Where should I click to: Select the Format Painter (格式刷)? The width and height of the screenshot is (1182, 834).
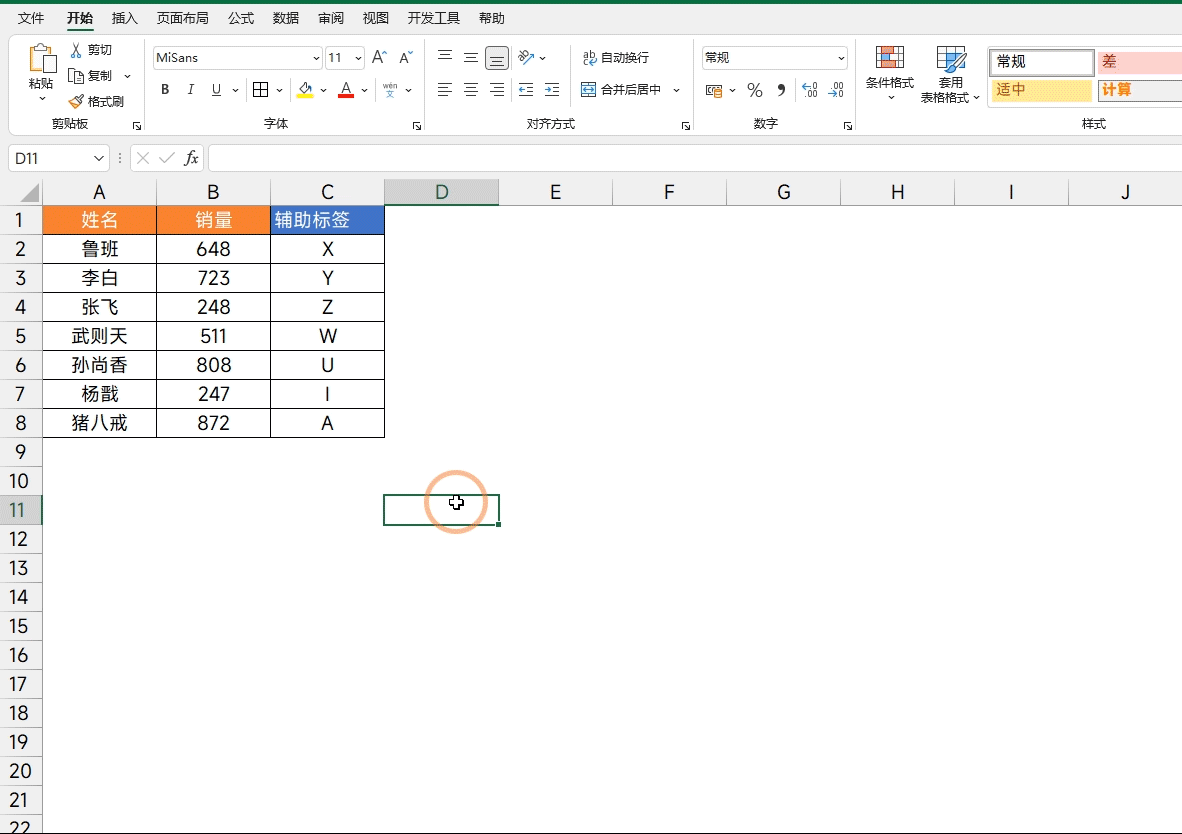click(96, 101)
